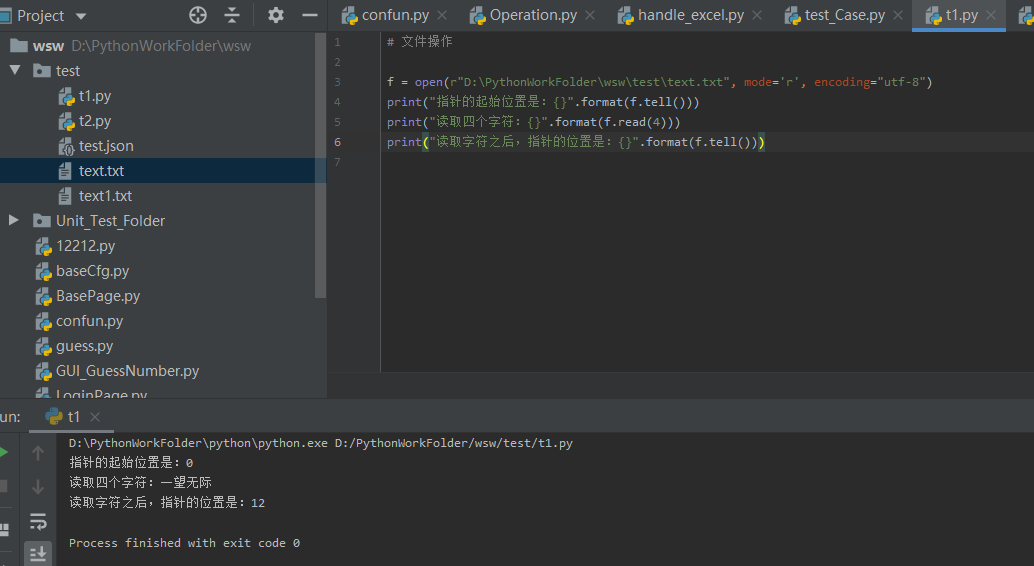Screen dimensions: 1034x566
Task: Click the output line ending in 12
Action: [x=167, y=503]
